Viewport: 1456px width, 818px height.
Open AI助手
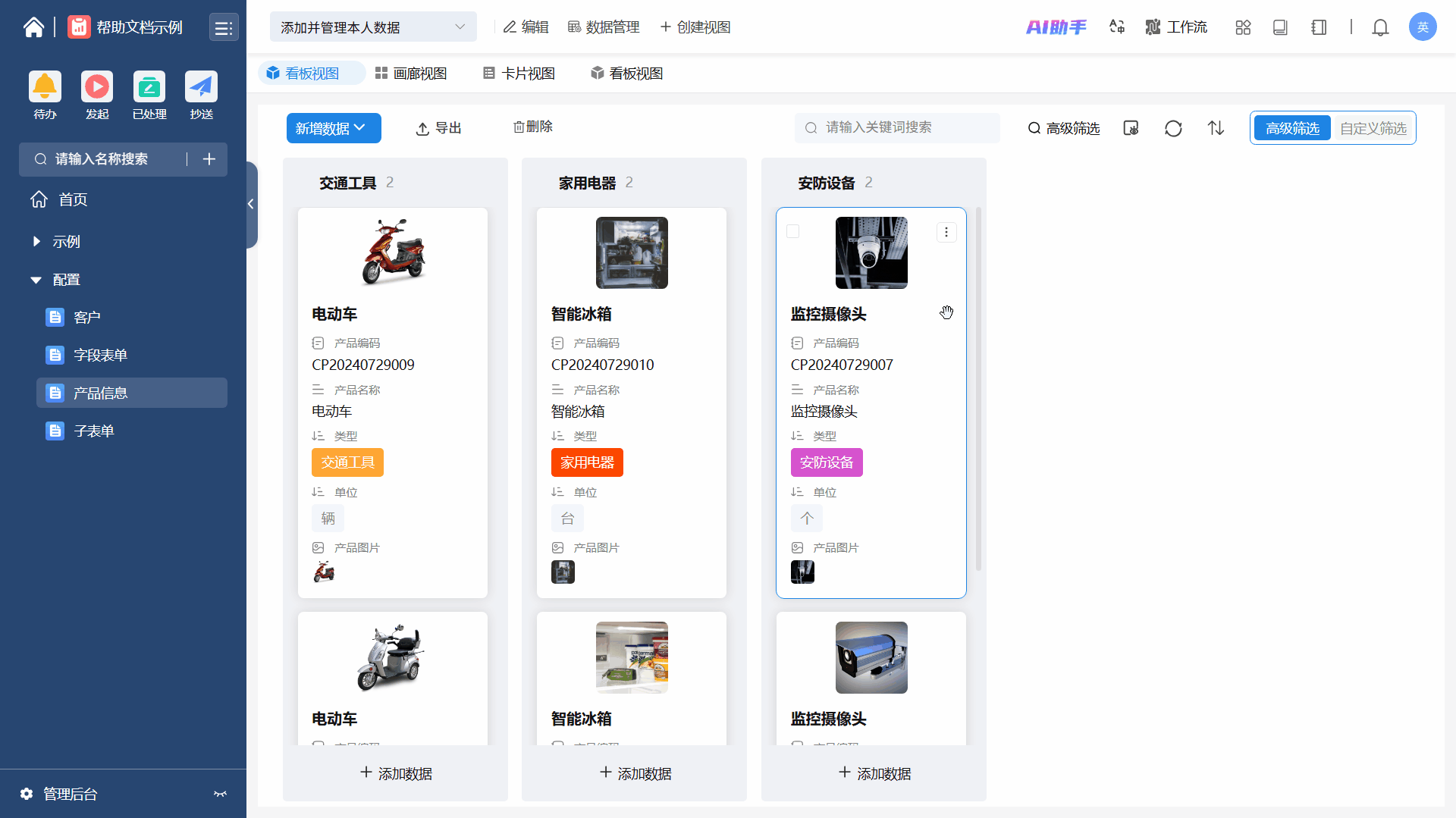1056,27
